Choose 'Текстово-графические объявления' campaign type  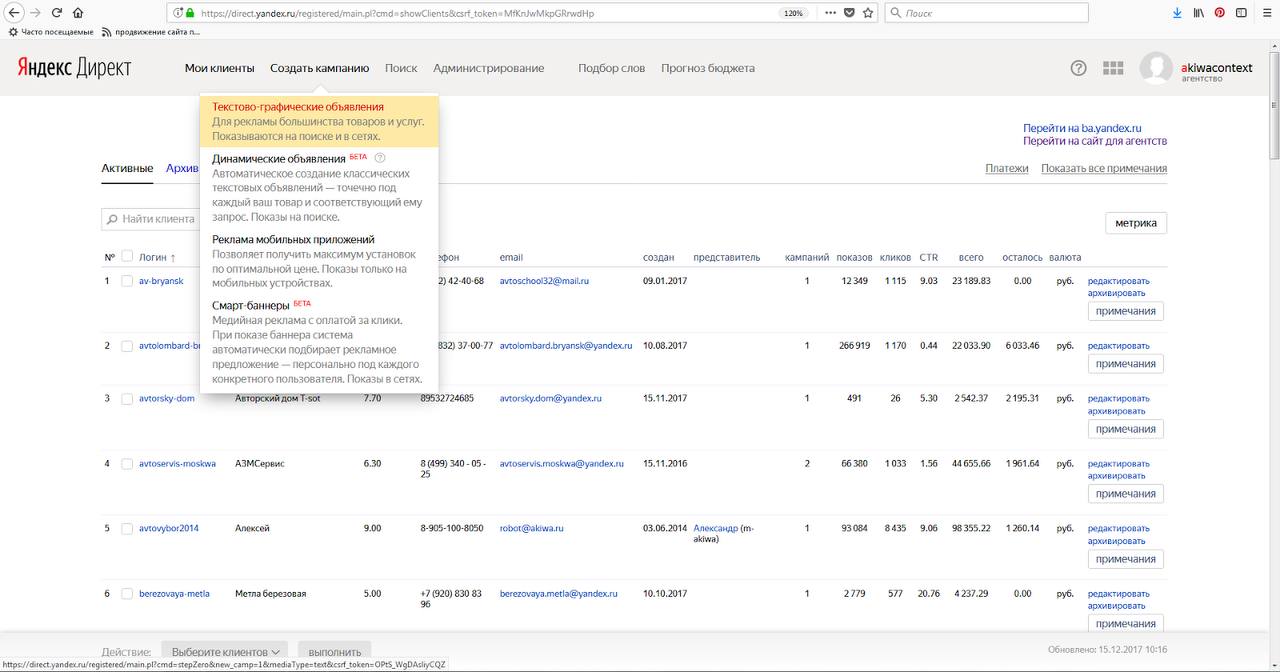tap(319, 121)
